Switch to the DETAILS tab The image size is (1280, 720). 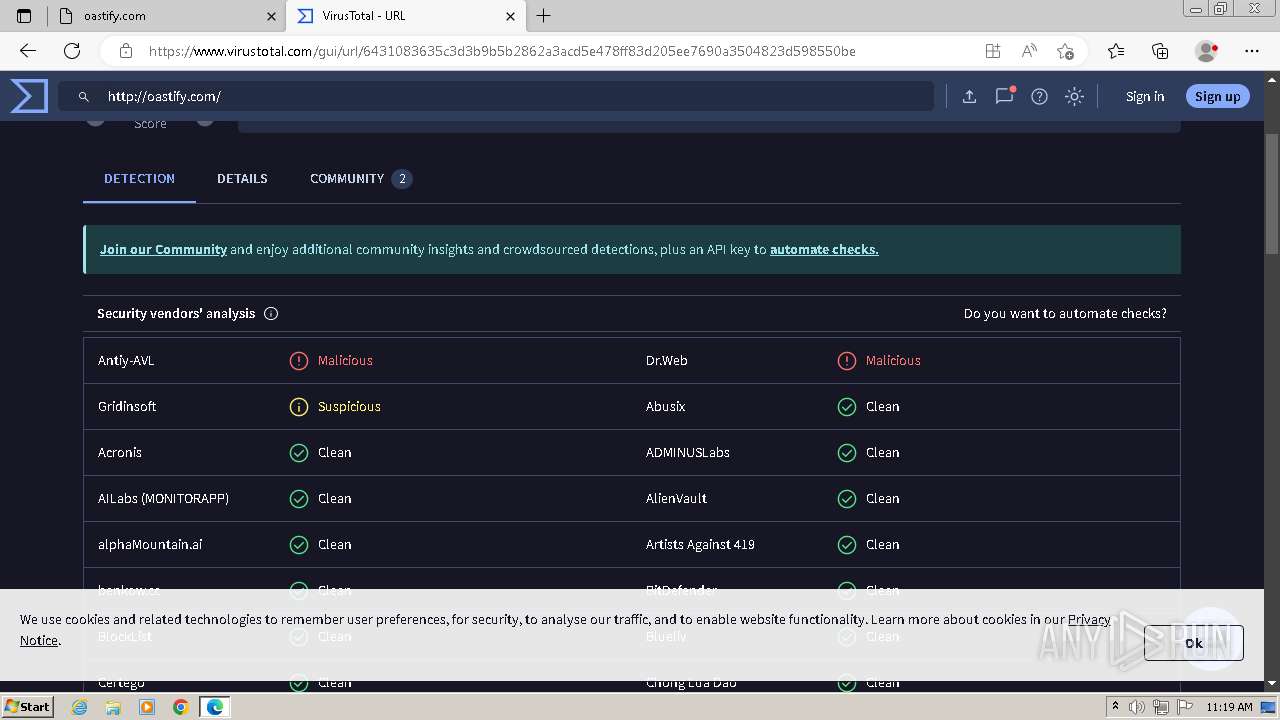[x=242, y=178]
